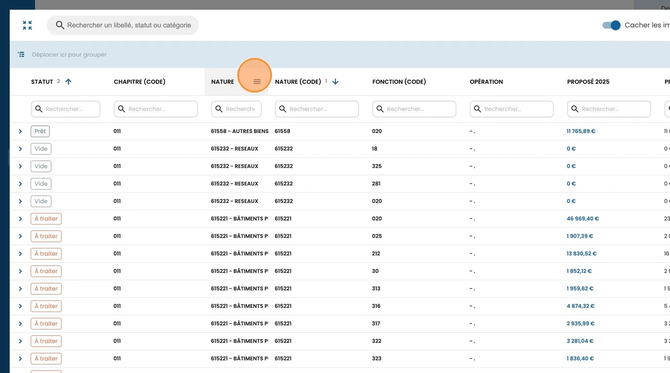Viewport: 670px width, 373px height.
Task: Click the fonction cell 322
Action: point(376,341)
